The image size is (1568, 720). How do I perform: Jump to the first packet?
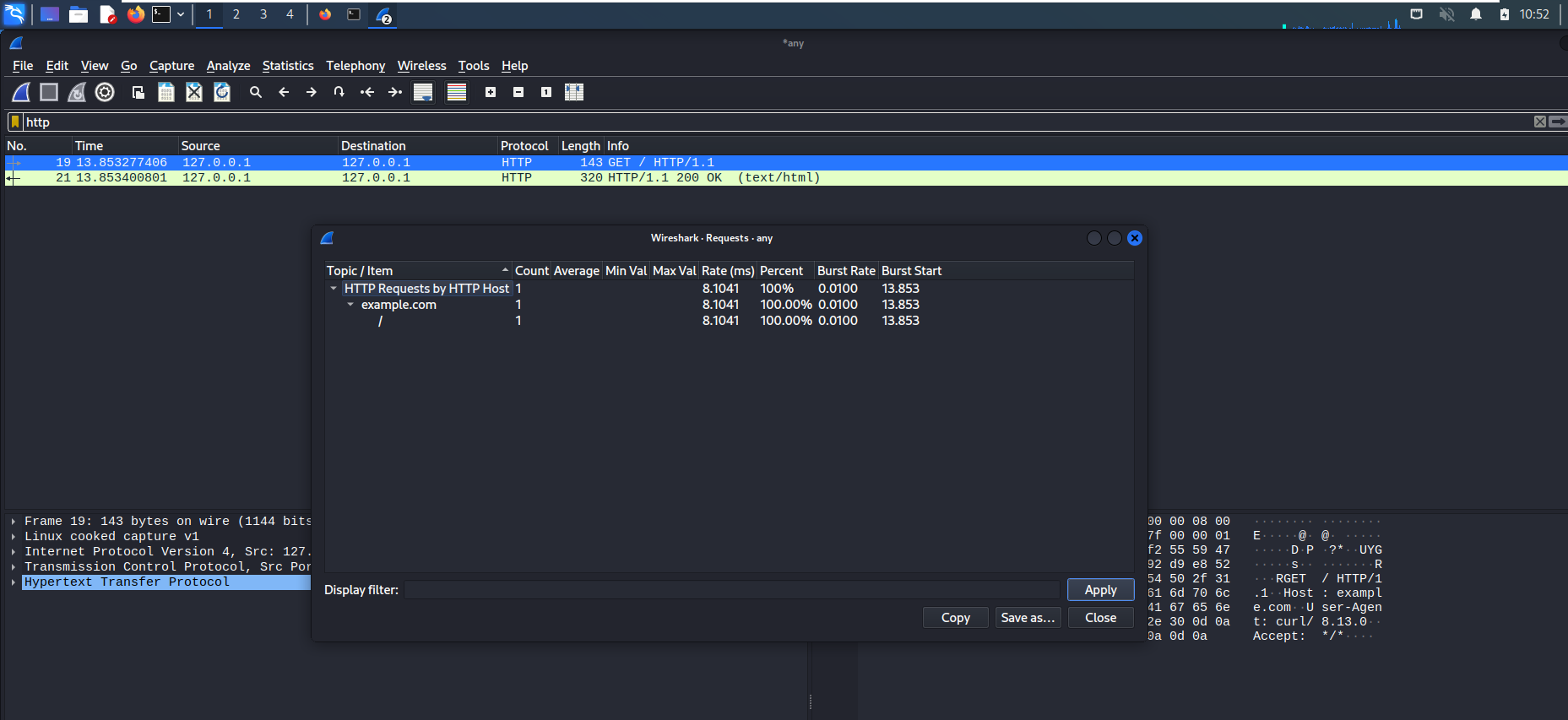click(367, 92)
